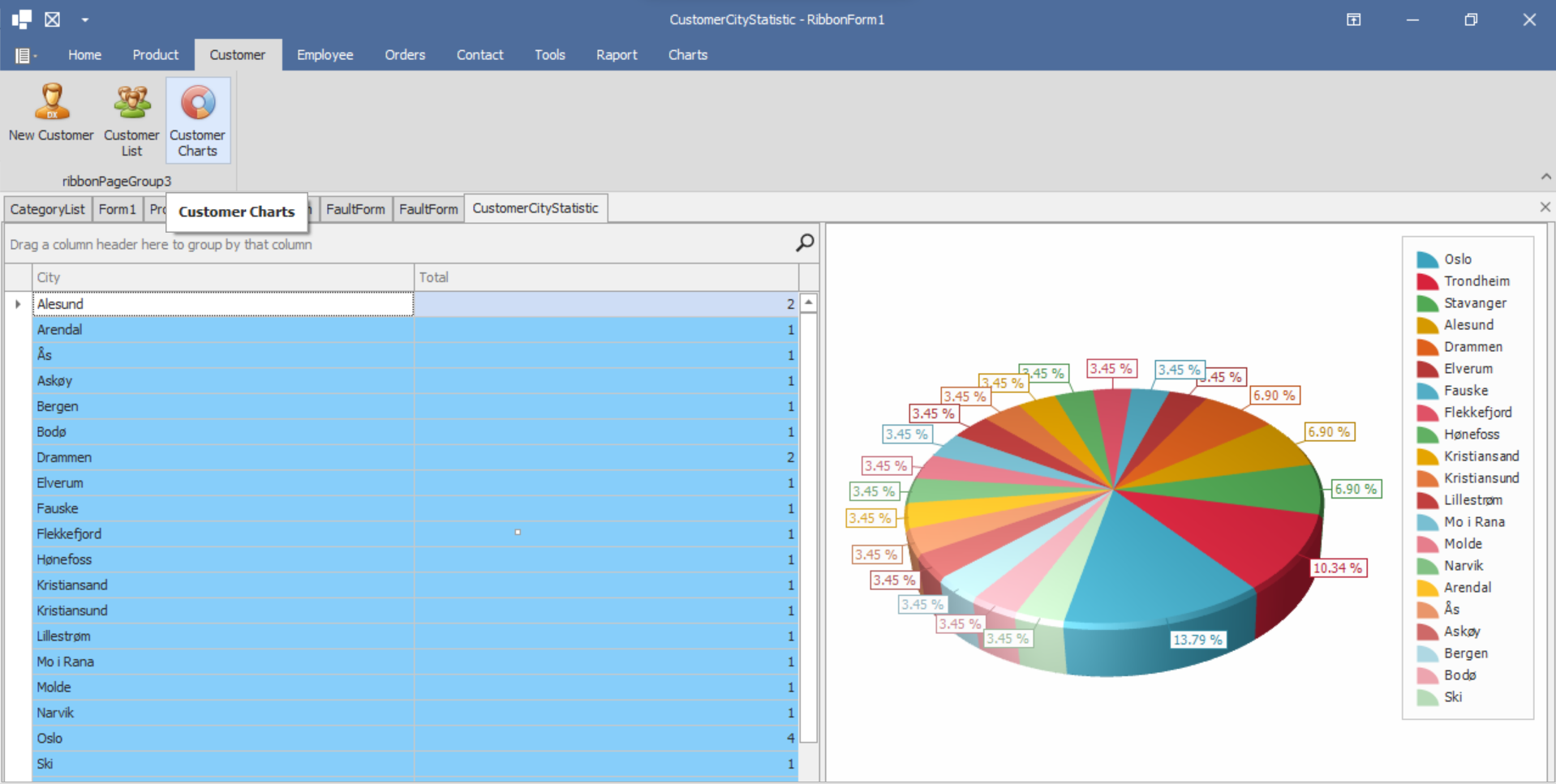
Task: Switch to the Employee ribbon tab
Action: point(325,55)
